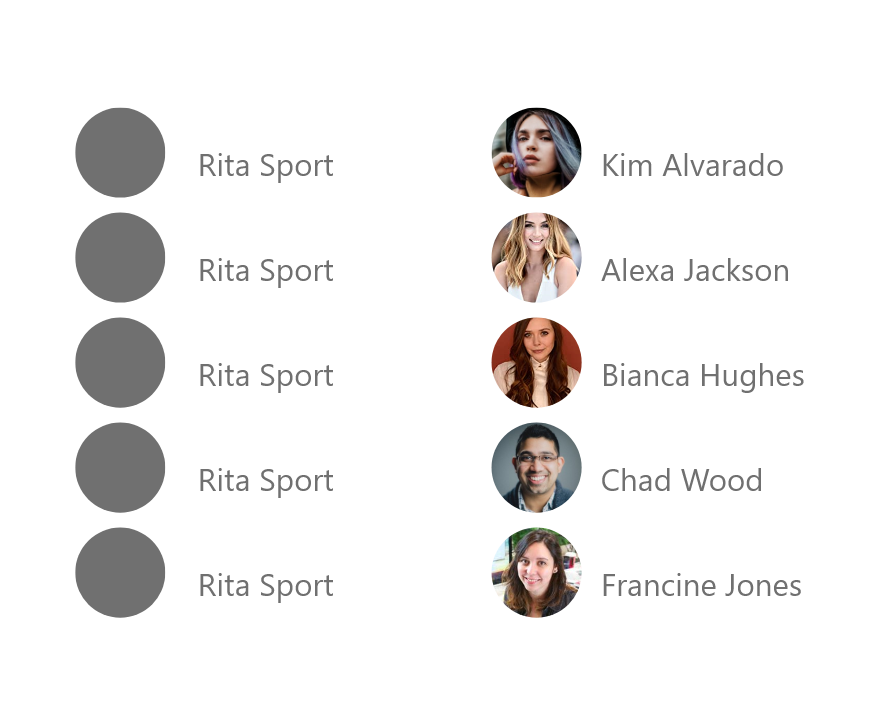Viewport: 875px width, 728px height.
Task: Click the Francine Jones name
Action: [x=701, y=586]
